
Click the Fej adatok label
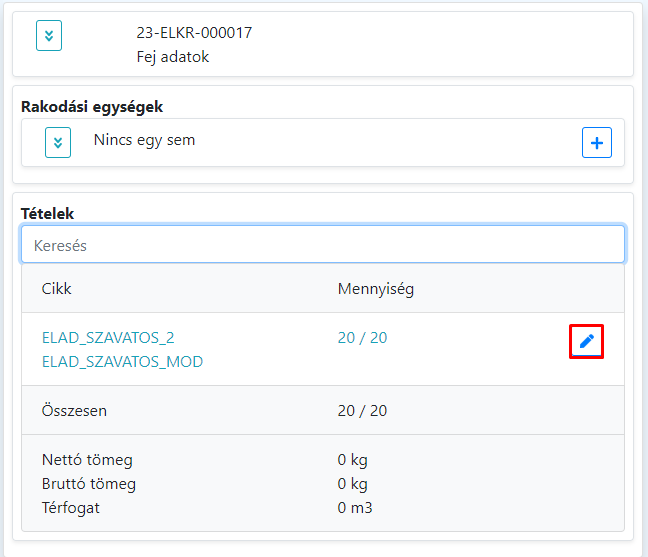tap(173, 57)
